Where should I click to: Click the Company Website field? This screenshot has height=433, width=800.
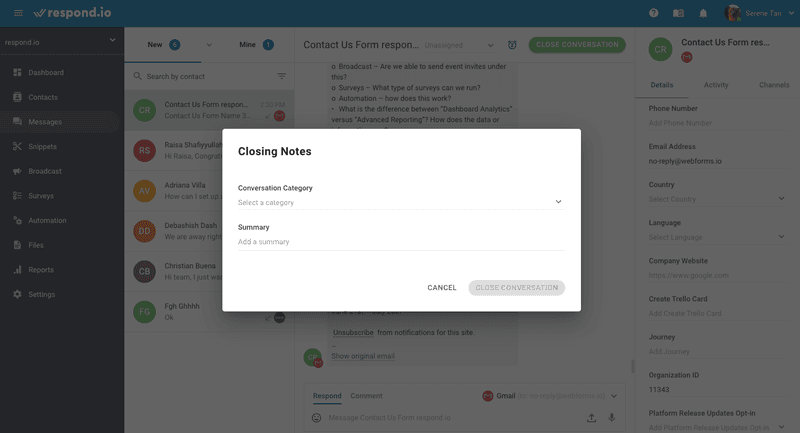[x=716, y=275]
